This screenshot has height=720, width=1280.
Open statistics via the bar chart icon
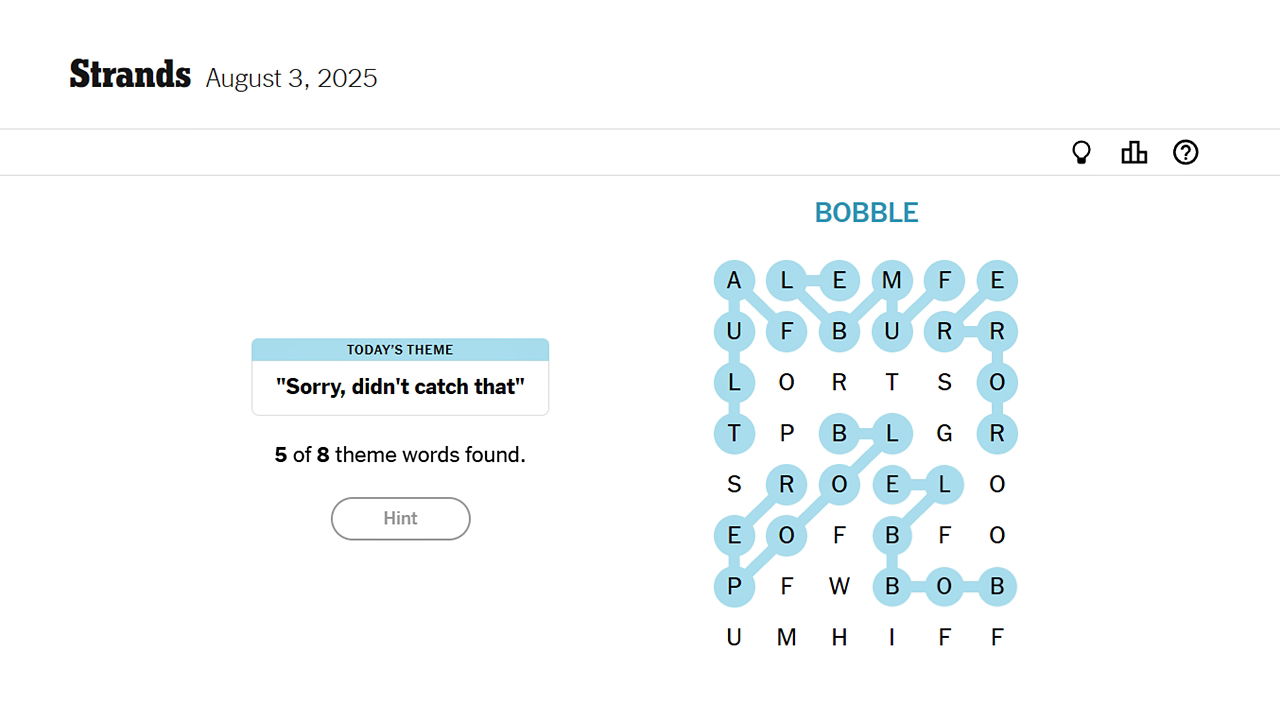pyautogui.click(x=1134, y=152)
